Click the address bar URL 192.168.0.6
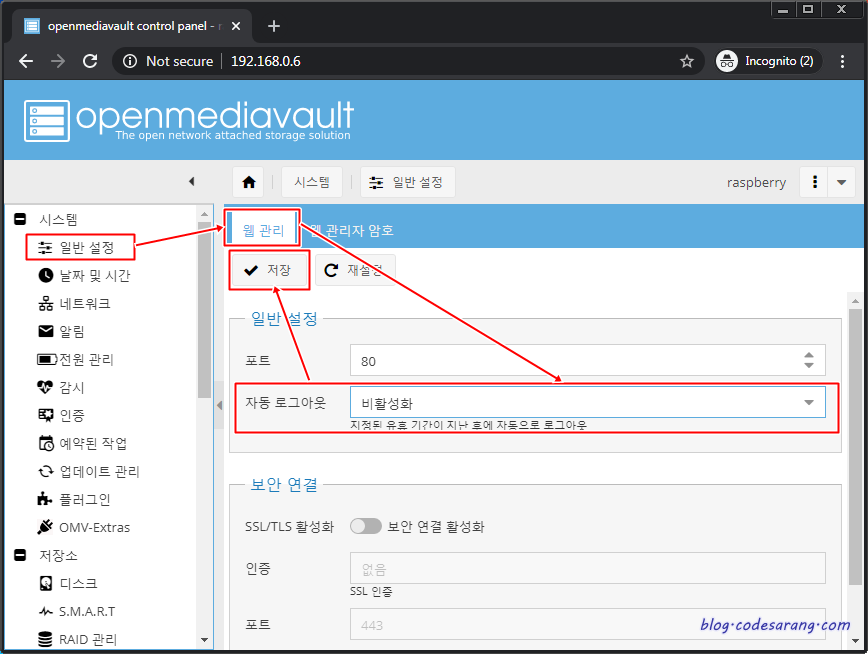This screenshot has height=654, width=868. click(266, 61)
